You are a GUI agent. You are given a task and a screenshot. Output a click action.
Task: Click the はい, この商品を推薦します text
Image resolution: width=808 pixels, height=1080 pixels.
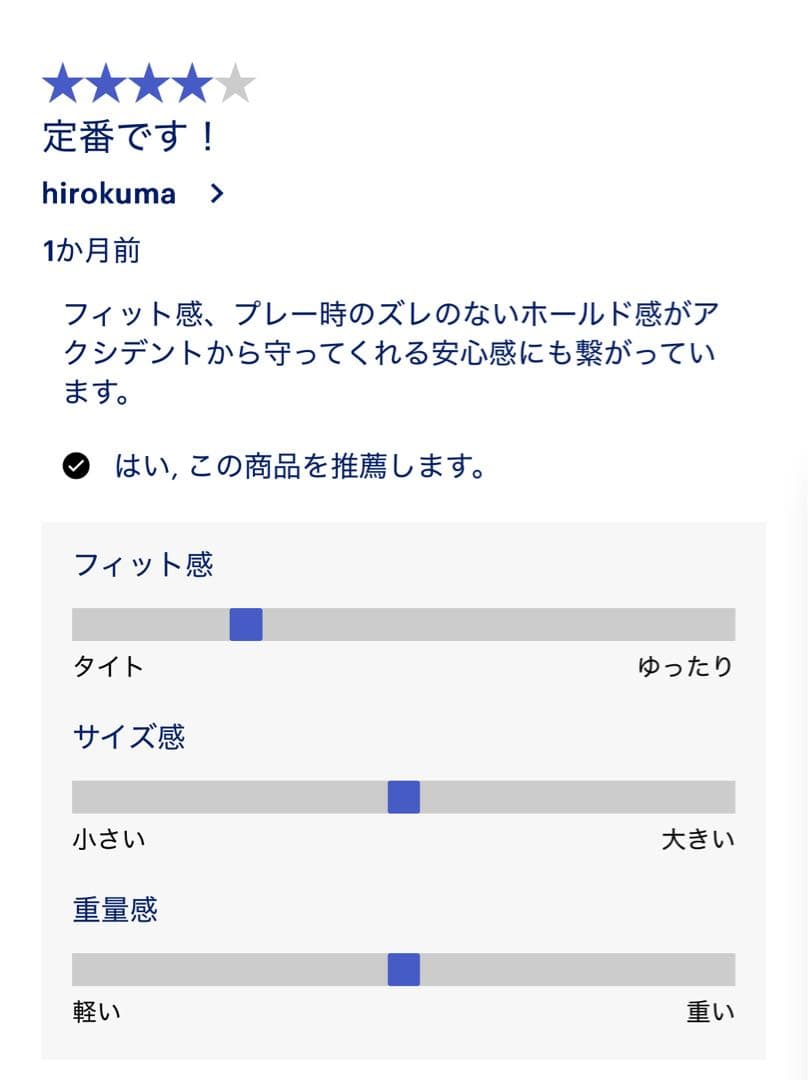tap(300, 466)
